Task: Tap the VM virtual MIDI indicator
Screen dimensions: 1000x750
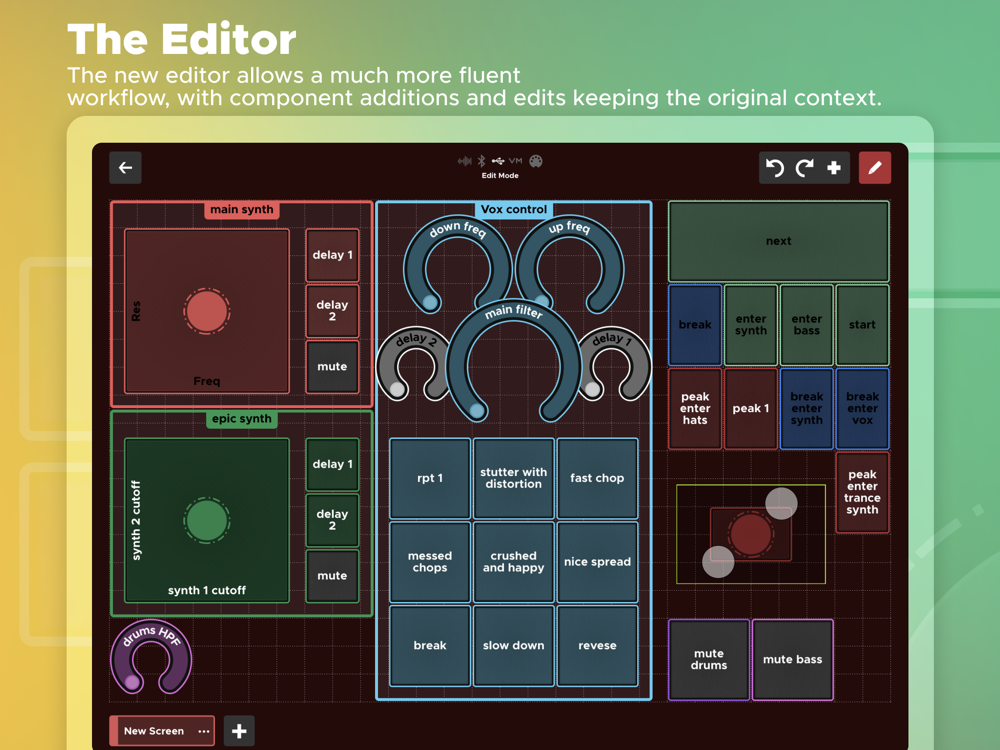Action: (515, 161)
